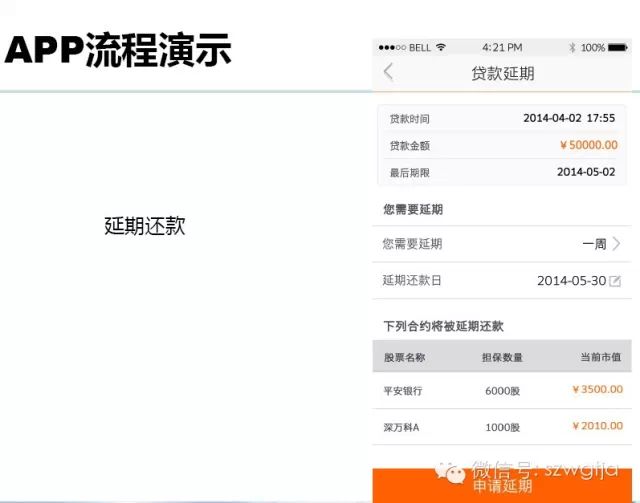Tap the 贷款时间 label

(x=410, y=119)
